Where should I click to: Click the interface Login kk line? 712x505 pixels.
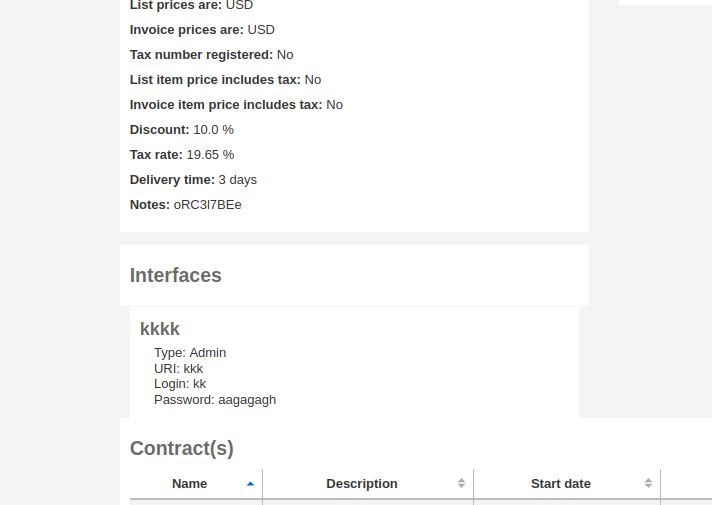(x=180, y=384)
